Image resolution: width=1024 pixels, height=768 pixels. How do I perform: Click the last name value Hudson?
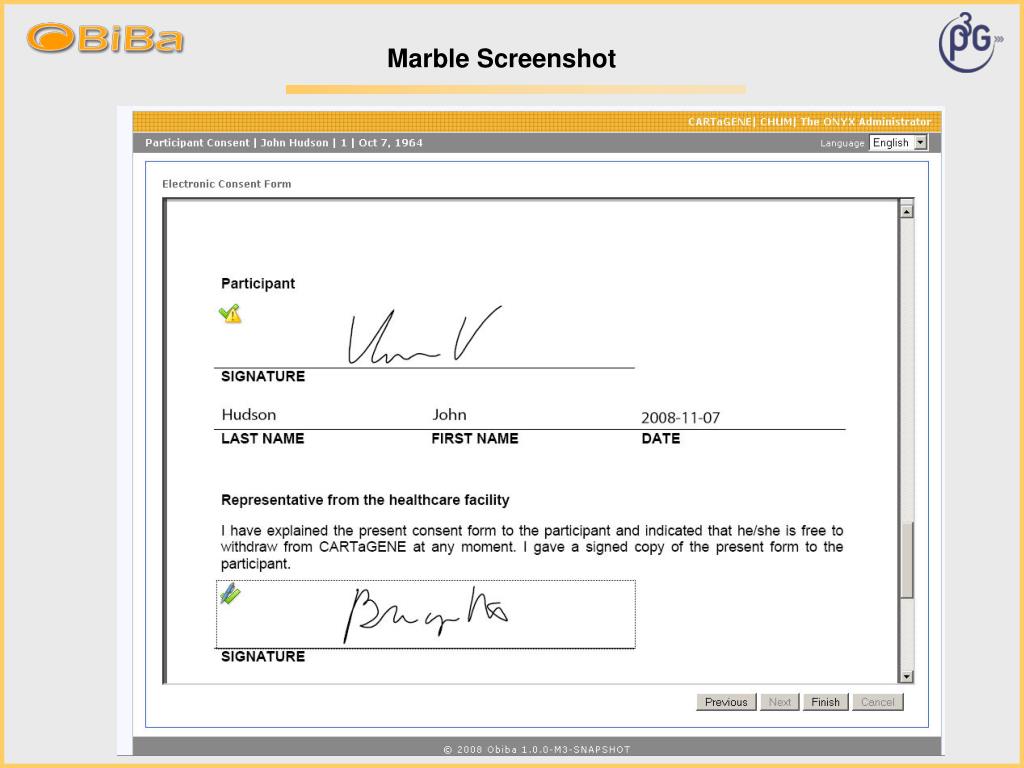click(249, 415)
